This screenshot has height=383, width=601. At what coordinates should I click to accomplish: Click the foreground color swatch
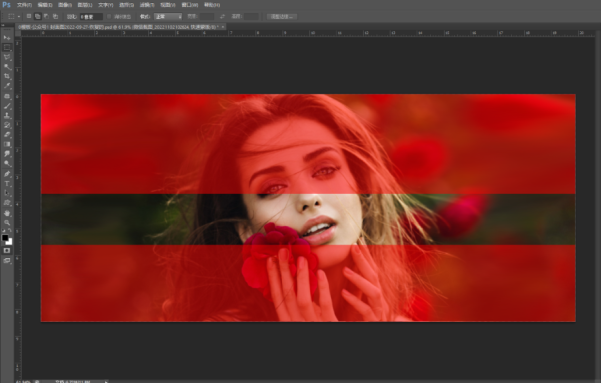(x=5, y=238)
